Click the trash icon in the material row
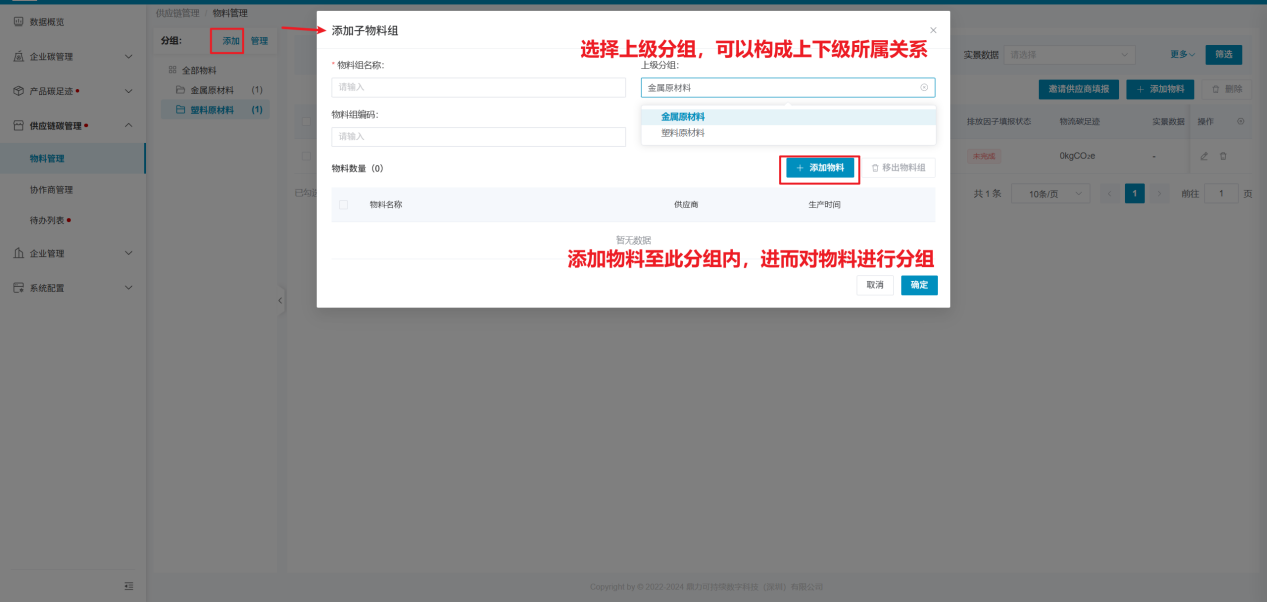This screenshot has height=602, width=1267. click(x=1223, y=156)
